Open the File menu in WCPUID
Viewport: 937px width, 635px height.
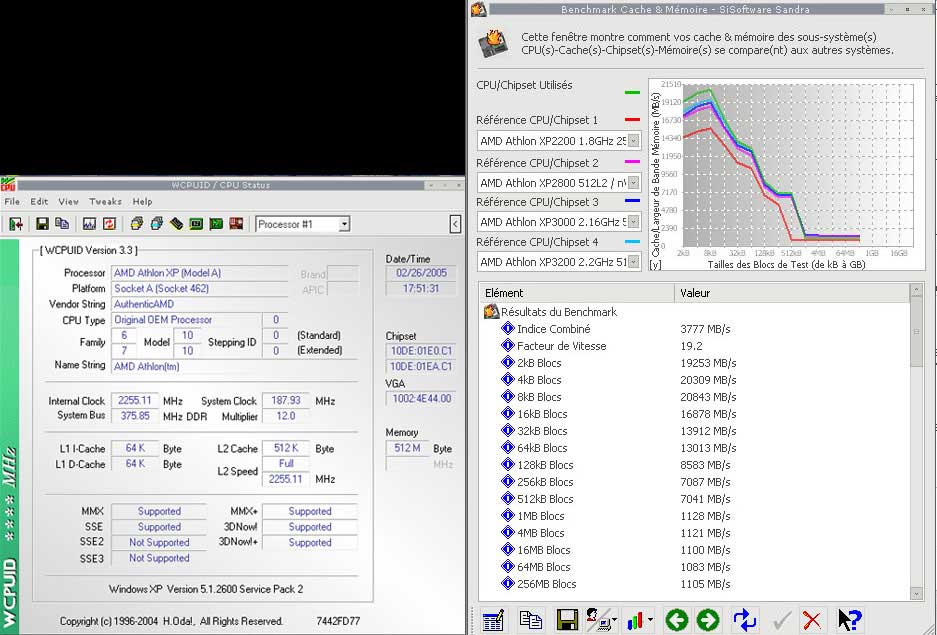pyautogui.click(x=12, y=201)
